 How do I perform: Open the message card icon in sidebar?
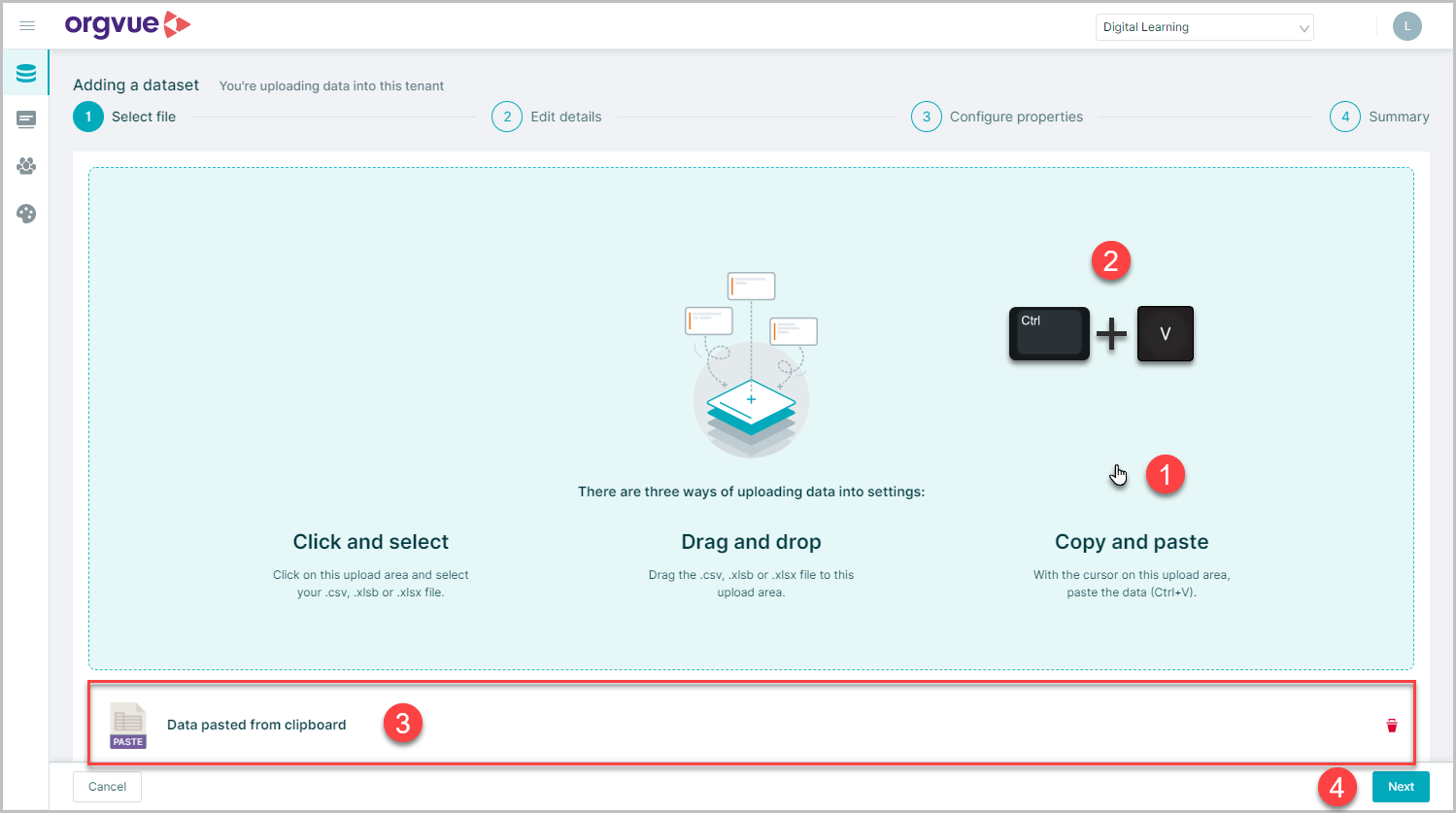pos(26,119)
